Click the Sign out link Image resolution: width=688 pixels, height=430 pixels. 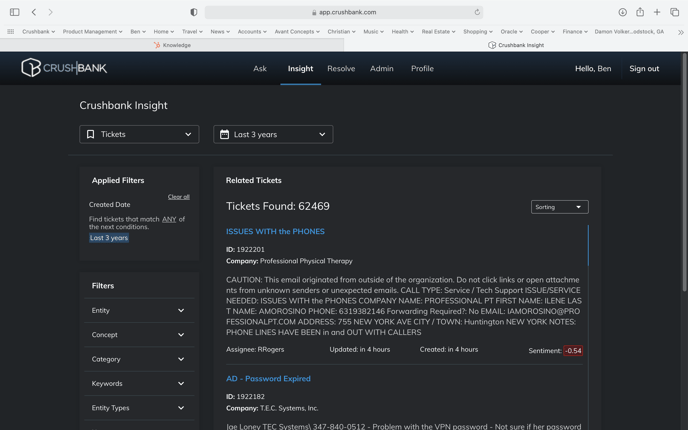(644, 68)
